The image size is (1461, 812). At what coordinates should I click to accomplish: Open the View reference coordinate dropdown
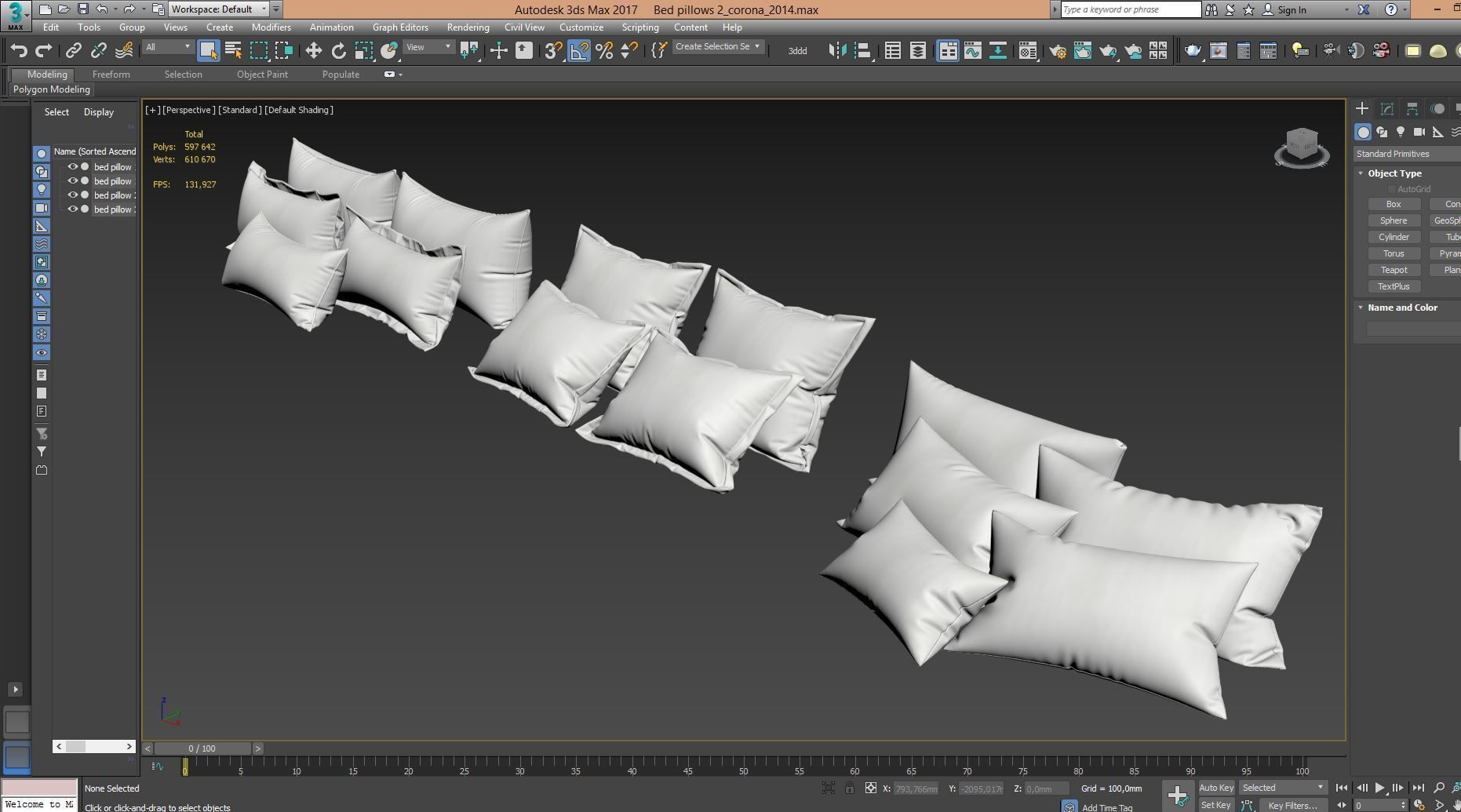pyautogui.click(x=428, y=47)
